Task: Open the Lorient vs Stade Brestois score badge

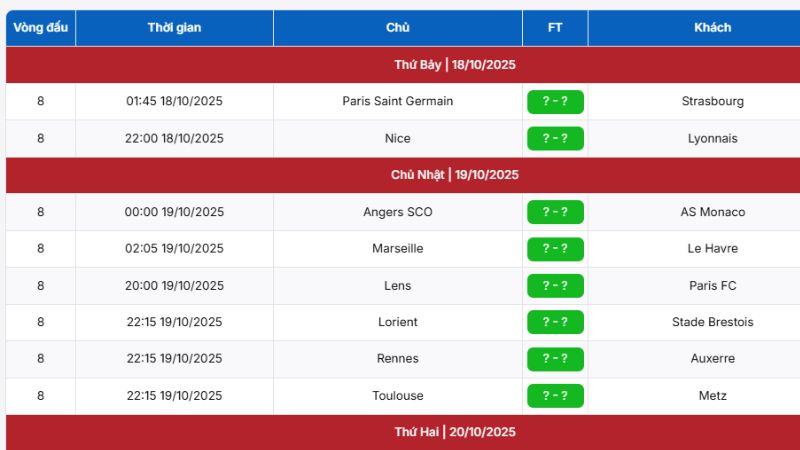Action: (x=555, y=322)
